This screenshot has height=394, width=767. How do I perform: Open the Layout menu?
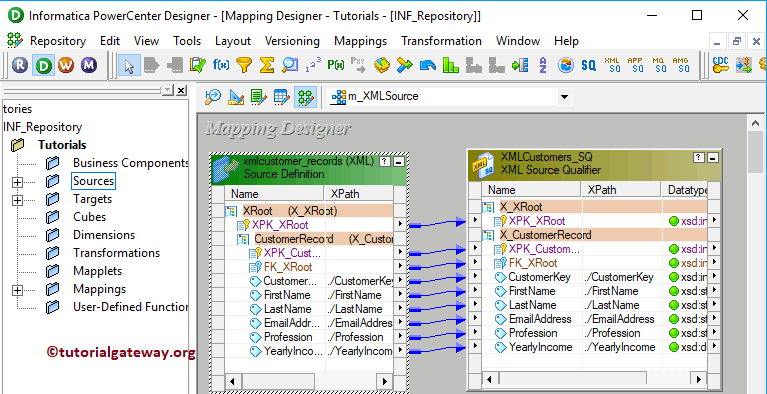coord(233,41)
